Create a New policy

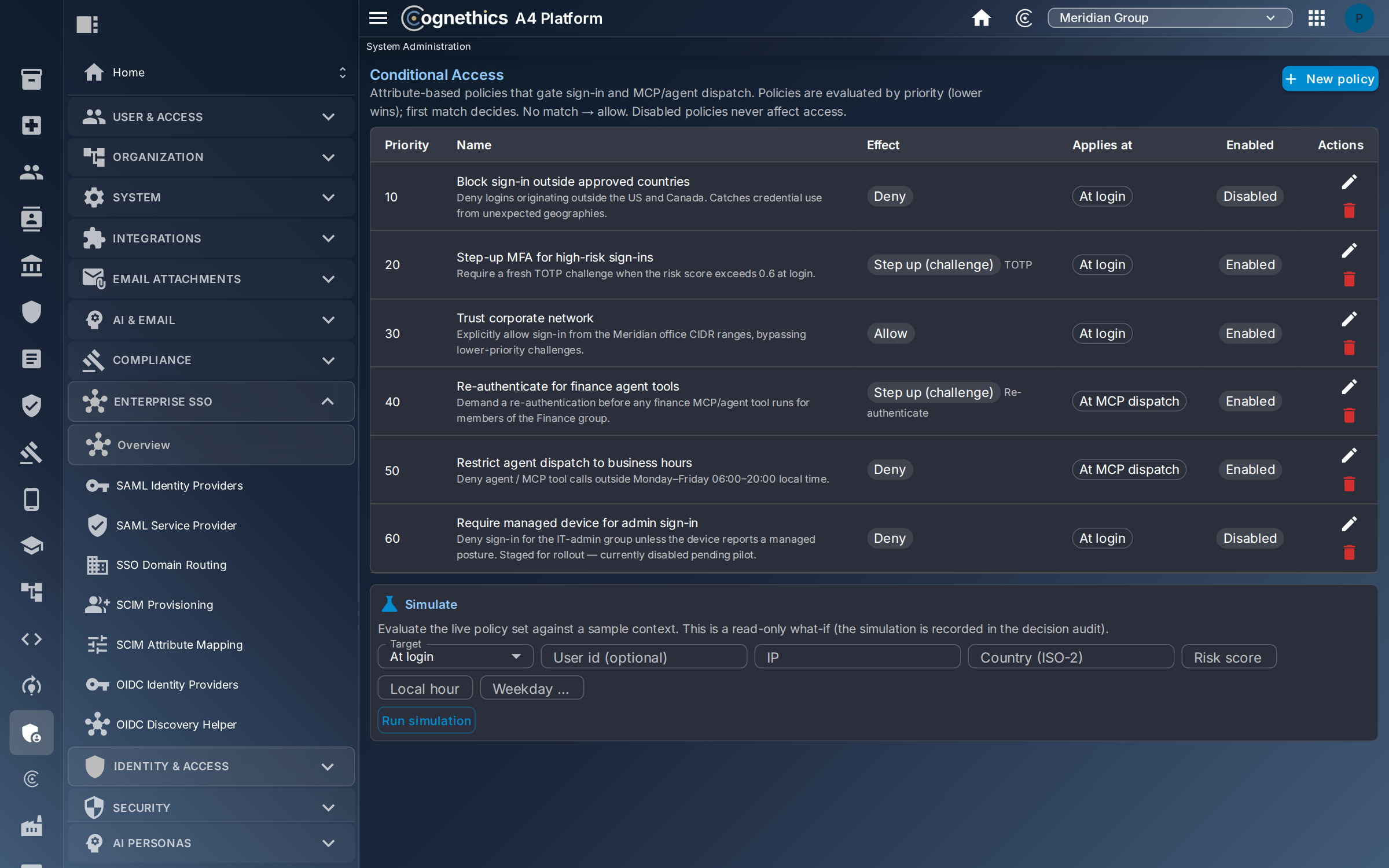click(x=1330, y=79)
